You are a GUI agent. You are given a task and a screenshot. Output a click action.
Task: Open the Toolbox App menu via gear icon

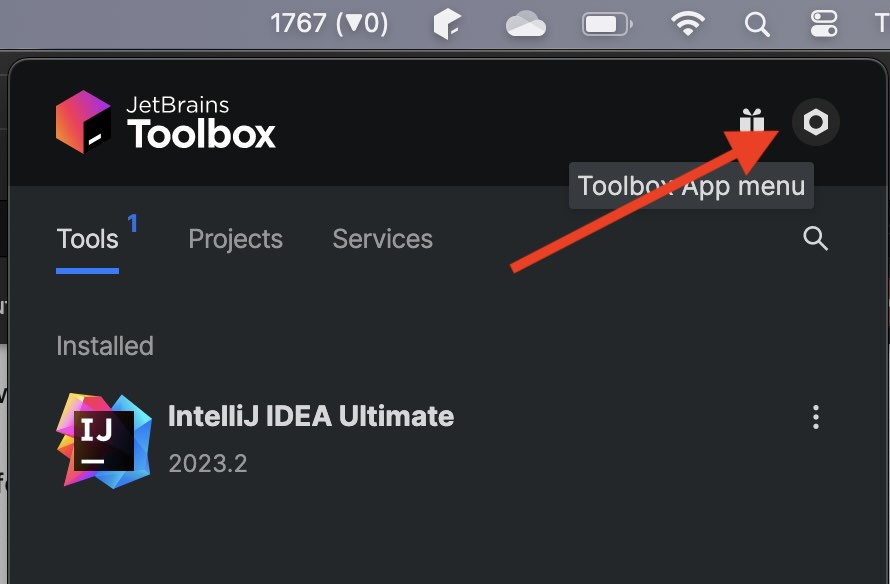point(815,122)
